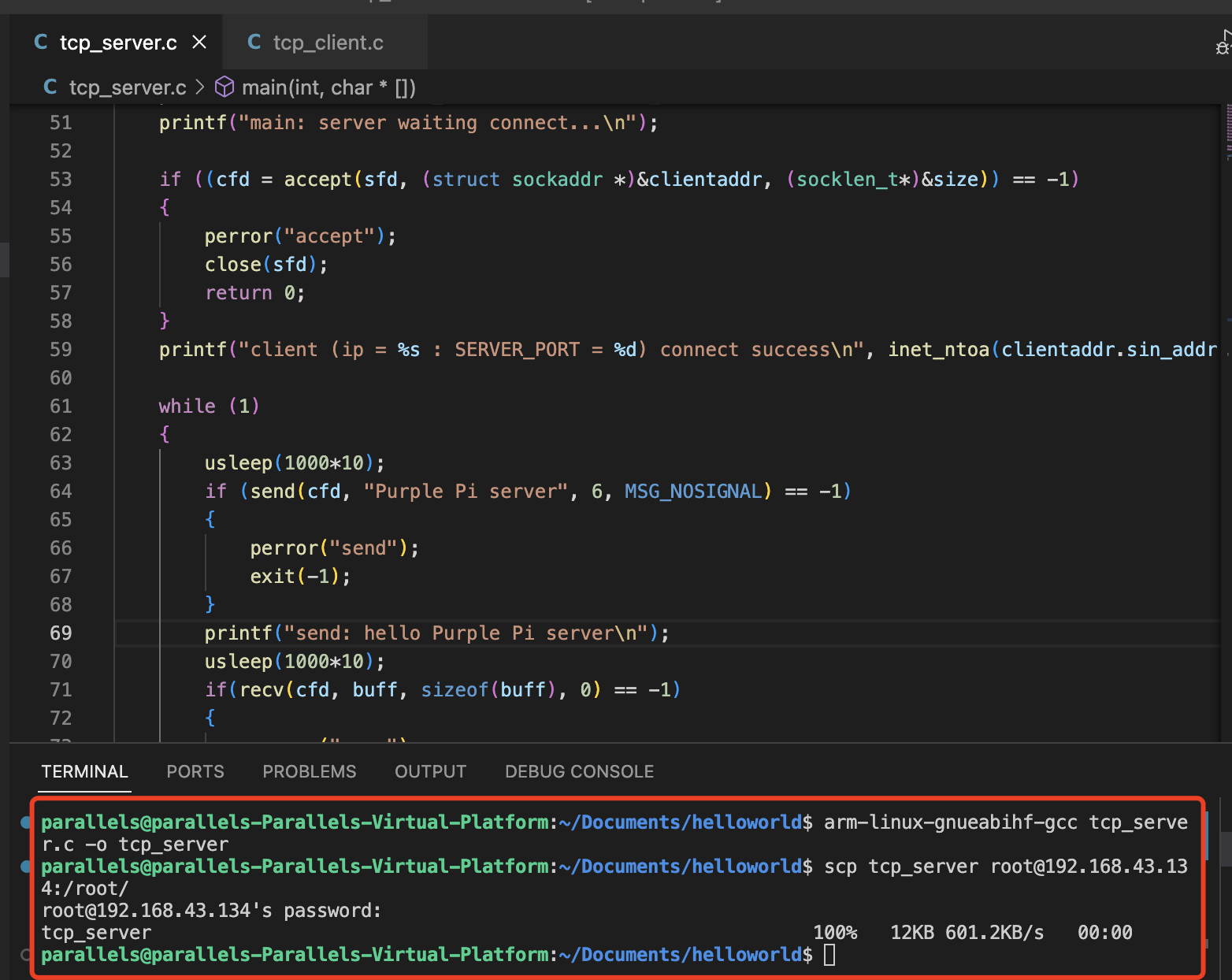The image size is (1232, 980).
Task: Click the "root@192.168.43.134's password:" line
Action: [211, 911]
